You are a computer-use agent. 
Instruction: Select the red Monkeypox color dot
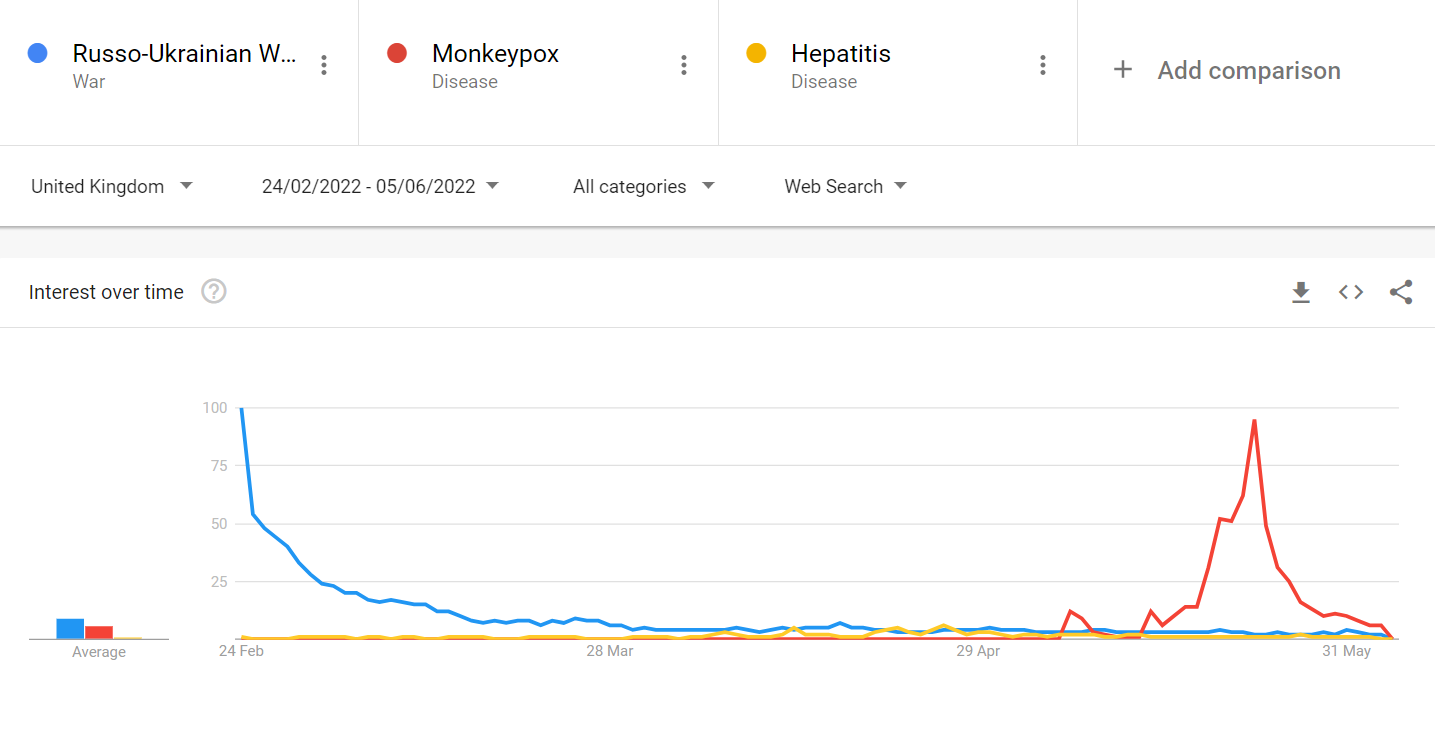(397, 53)
